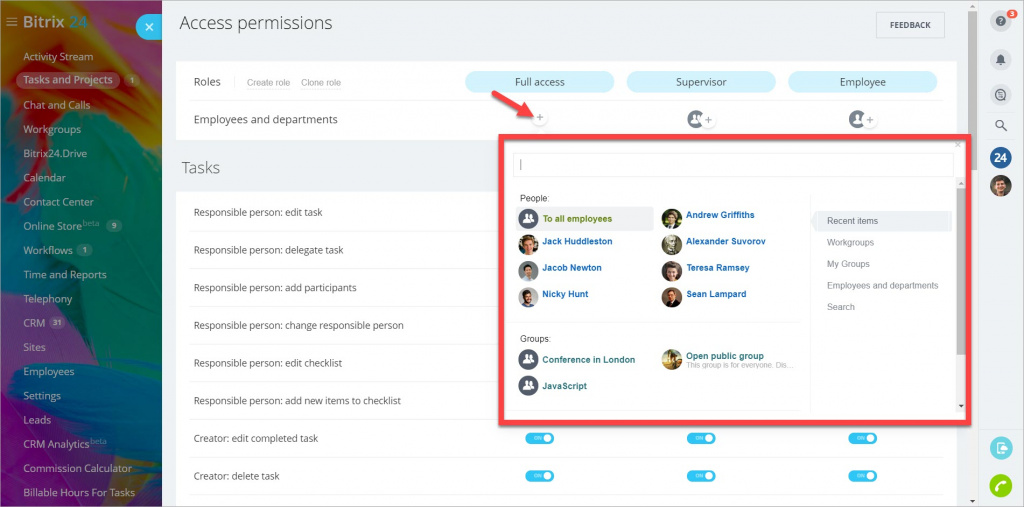
Task: Select the To all employees item
Action: point(584,219)
